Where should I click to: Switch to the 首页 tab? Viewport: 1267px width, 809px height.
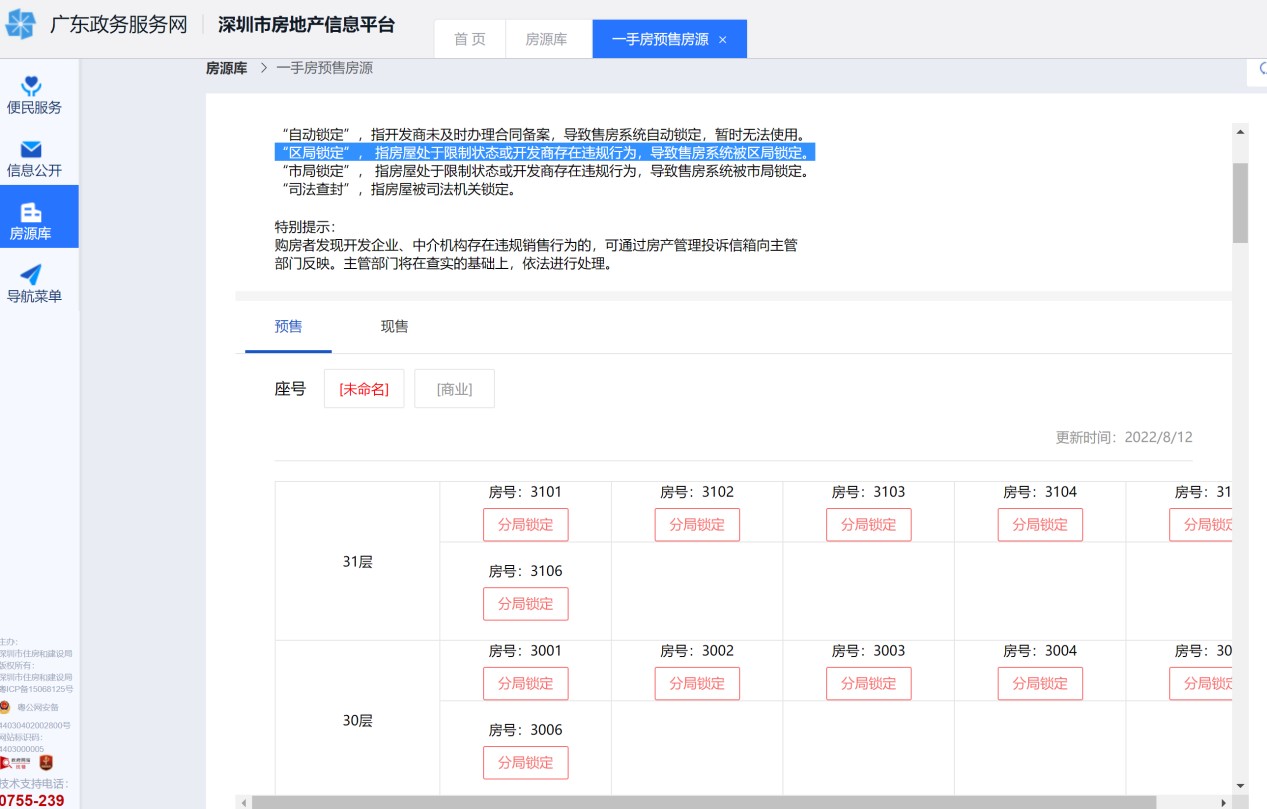470,39
